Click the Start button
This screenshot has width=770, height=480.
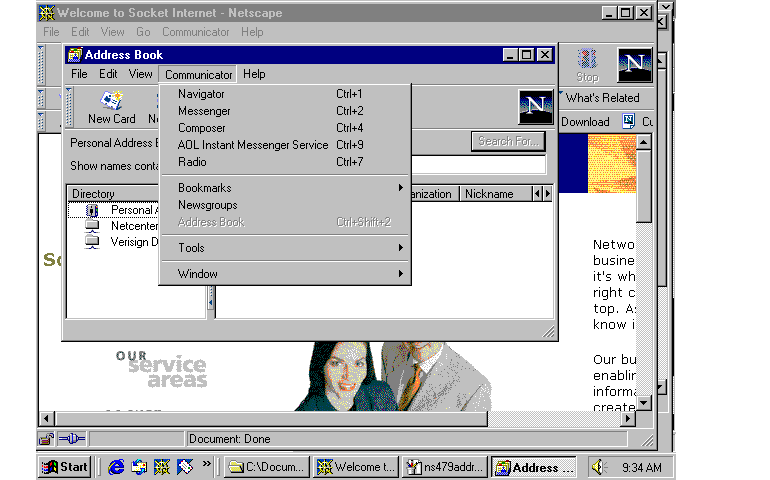[65, 467]
